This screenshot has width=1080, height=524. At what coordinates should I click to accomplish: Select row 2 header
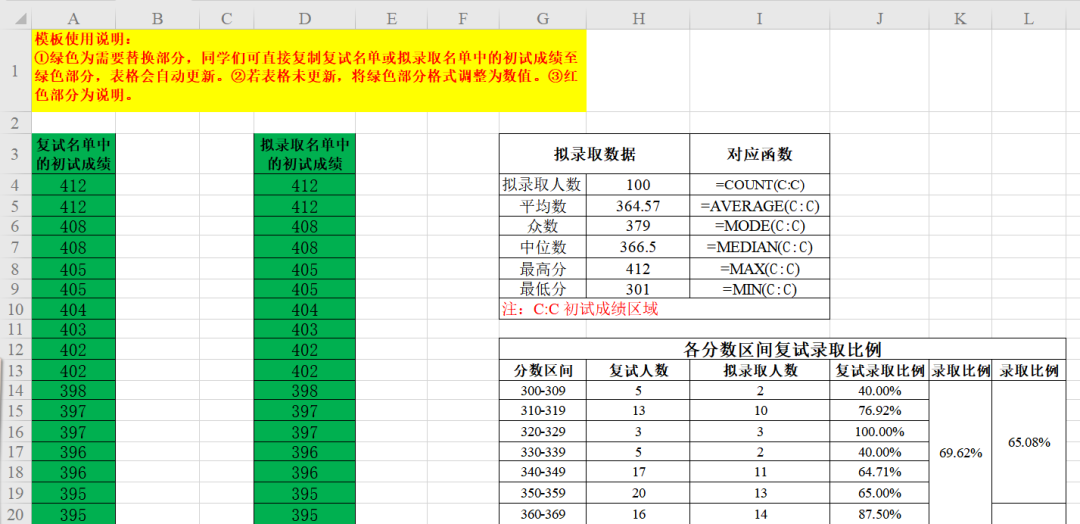click(15, 123)
